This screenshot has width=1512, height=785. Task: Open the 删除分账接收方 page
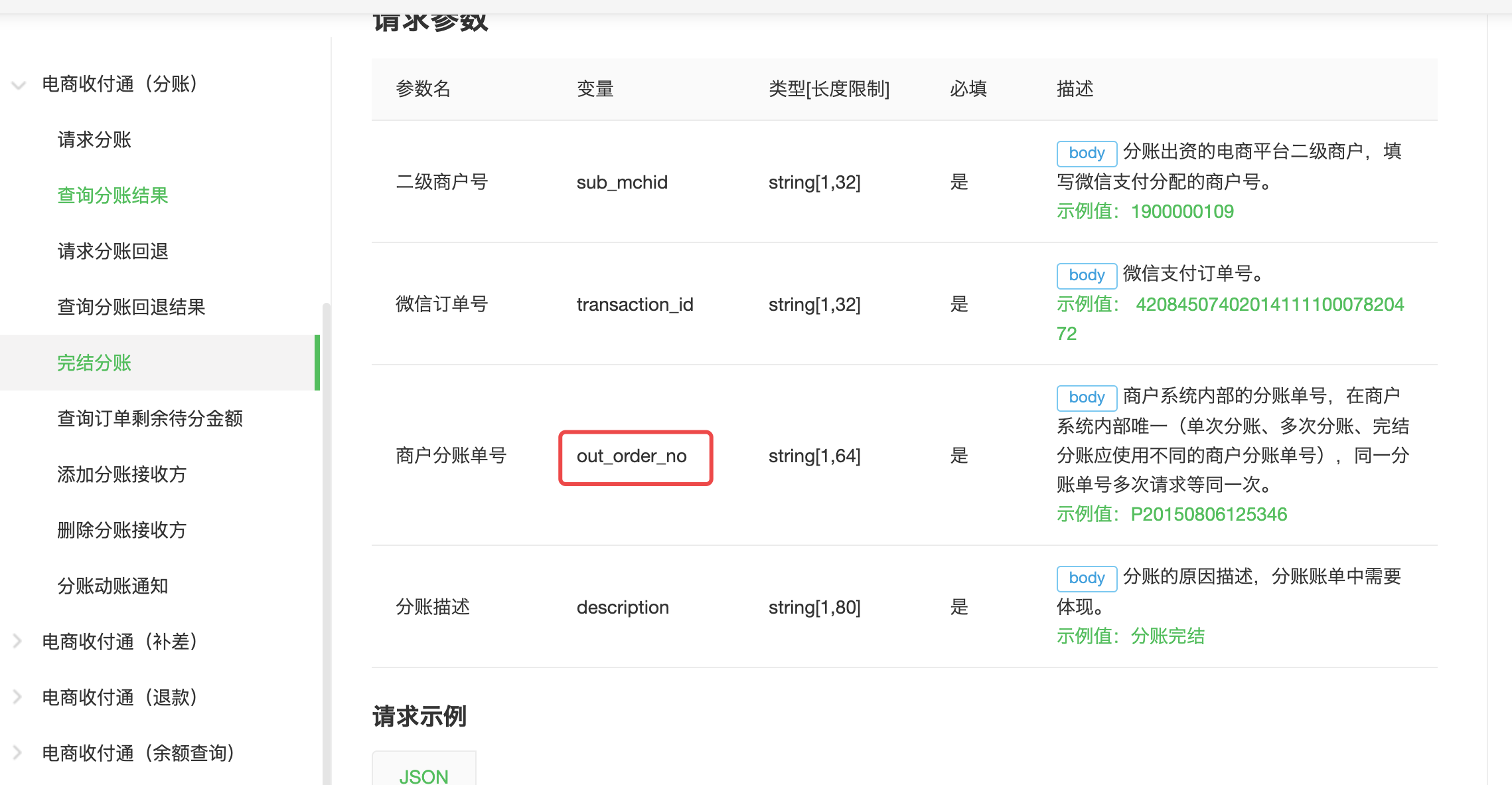click(122, 530)
